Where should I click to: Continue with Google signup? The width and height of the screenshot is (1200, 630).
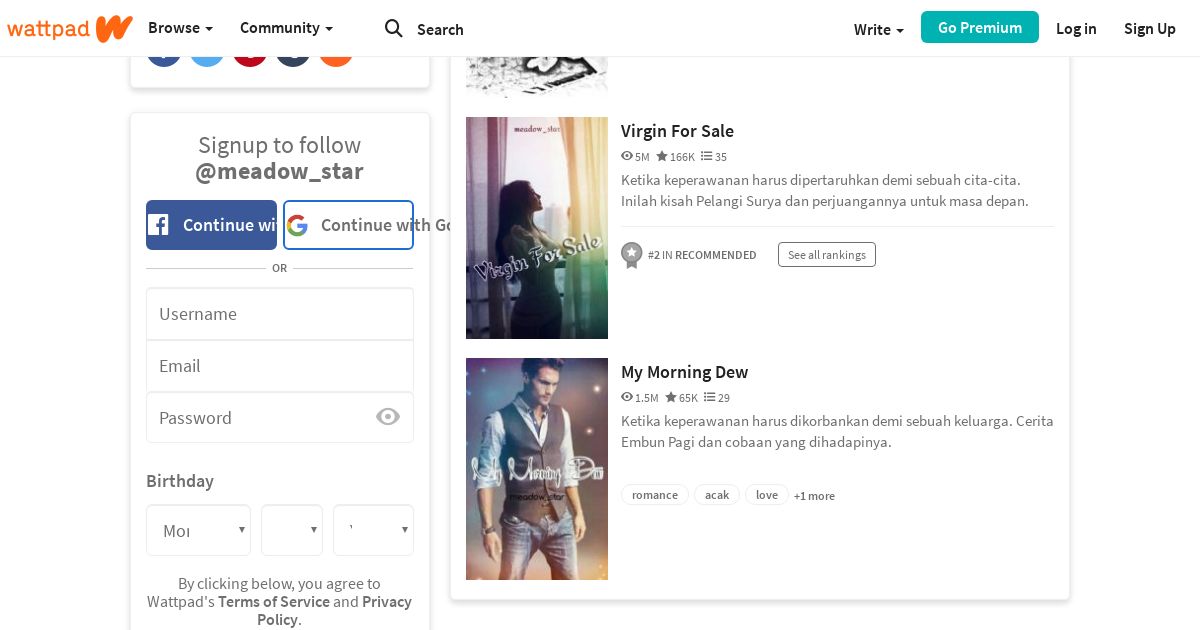click(348, 225)
